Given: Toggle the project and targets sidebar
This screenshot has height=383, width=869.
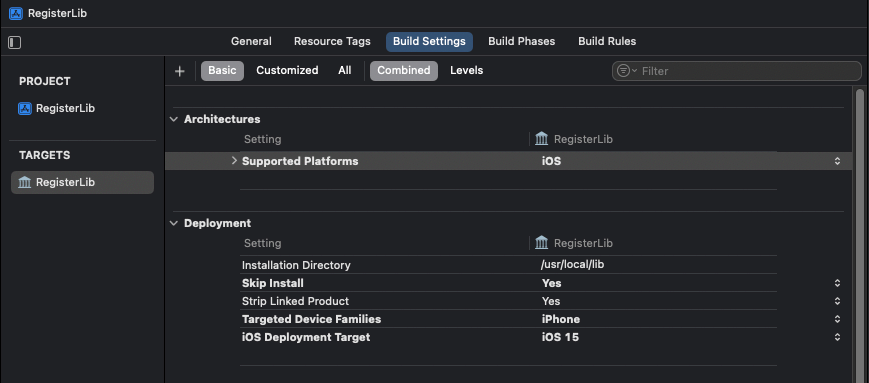Looking at the screenshot, I should [14, 42].
